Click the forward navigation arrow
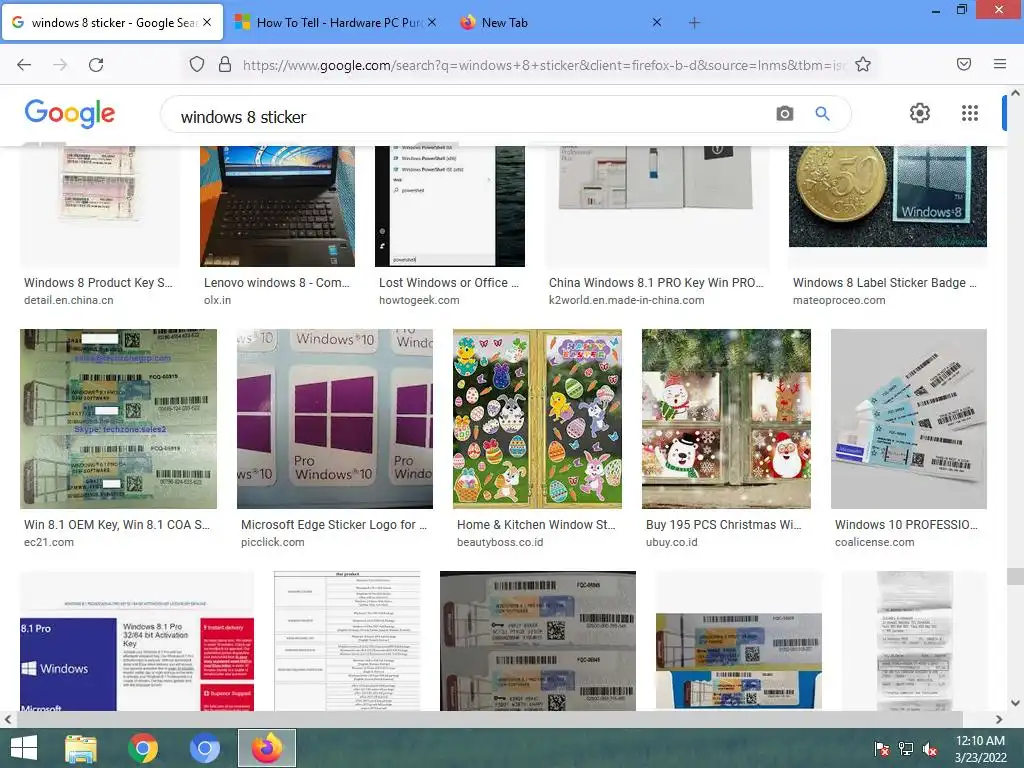Image resolution: width=1024 pixels, height=768 pixels. pos(60,65)
